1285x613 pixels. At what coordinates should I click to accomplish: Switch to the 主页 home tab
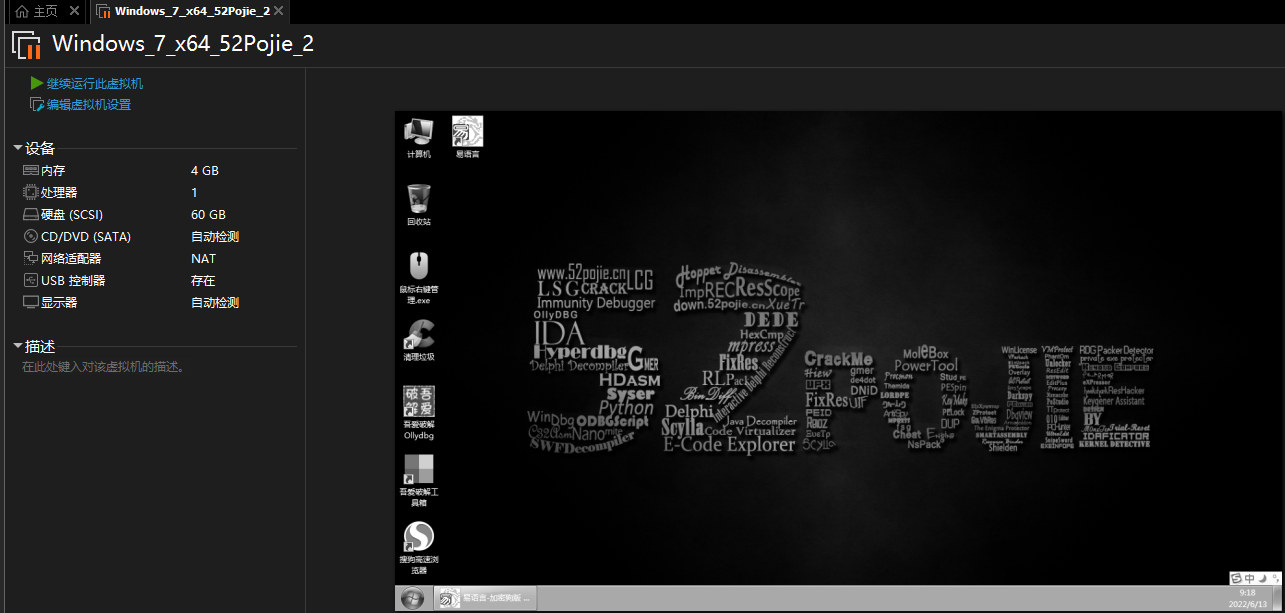tap(38, 11)
